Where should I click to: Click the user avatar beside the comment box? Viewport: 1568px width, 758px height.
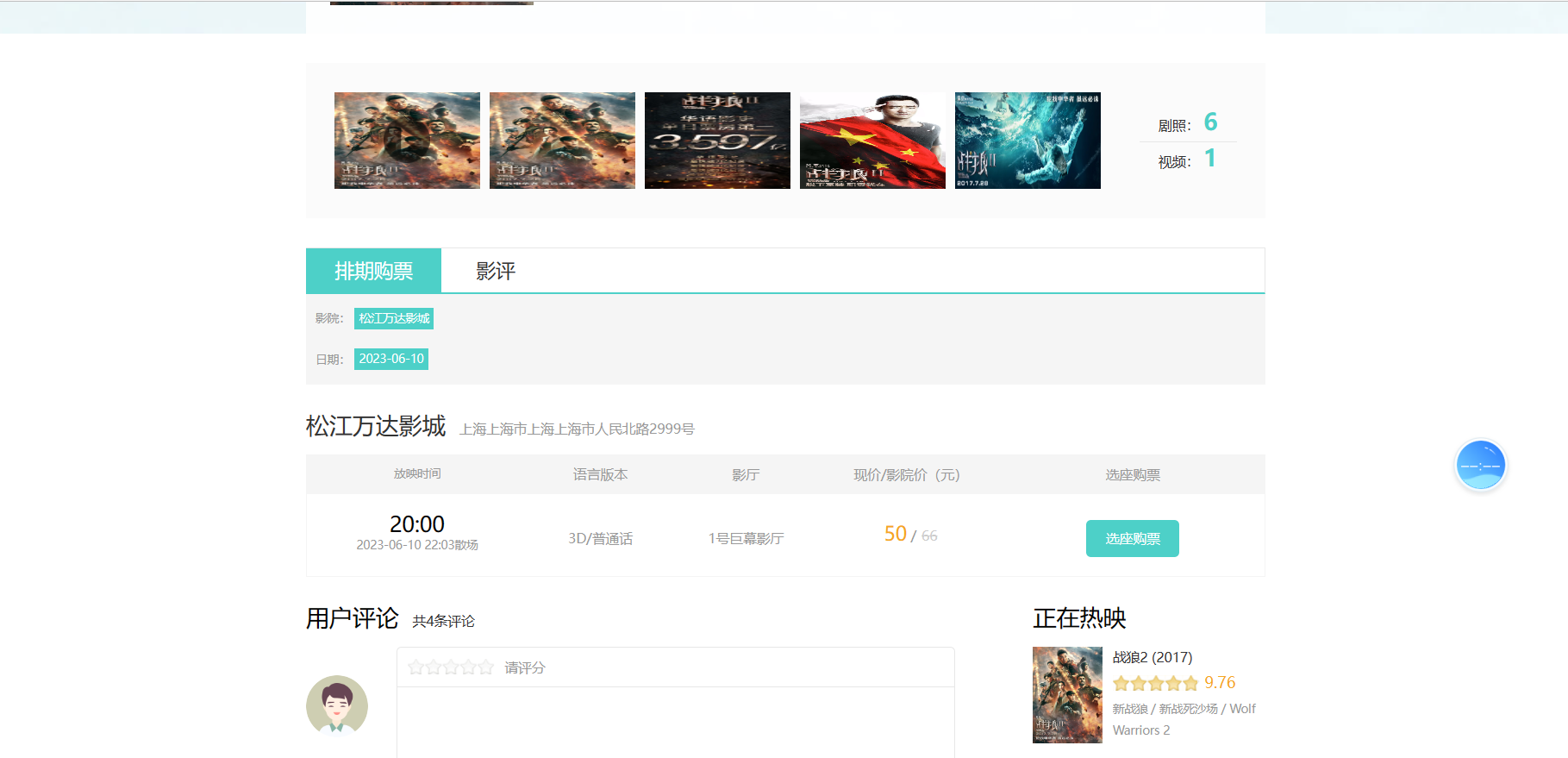337,705
